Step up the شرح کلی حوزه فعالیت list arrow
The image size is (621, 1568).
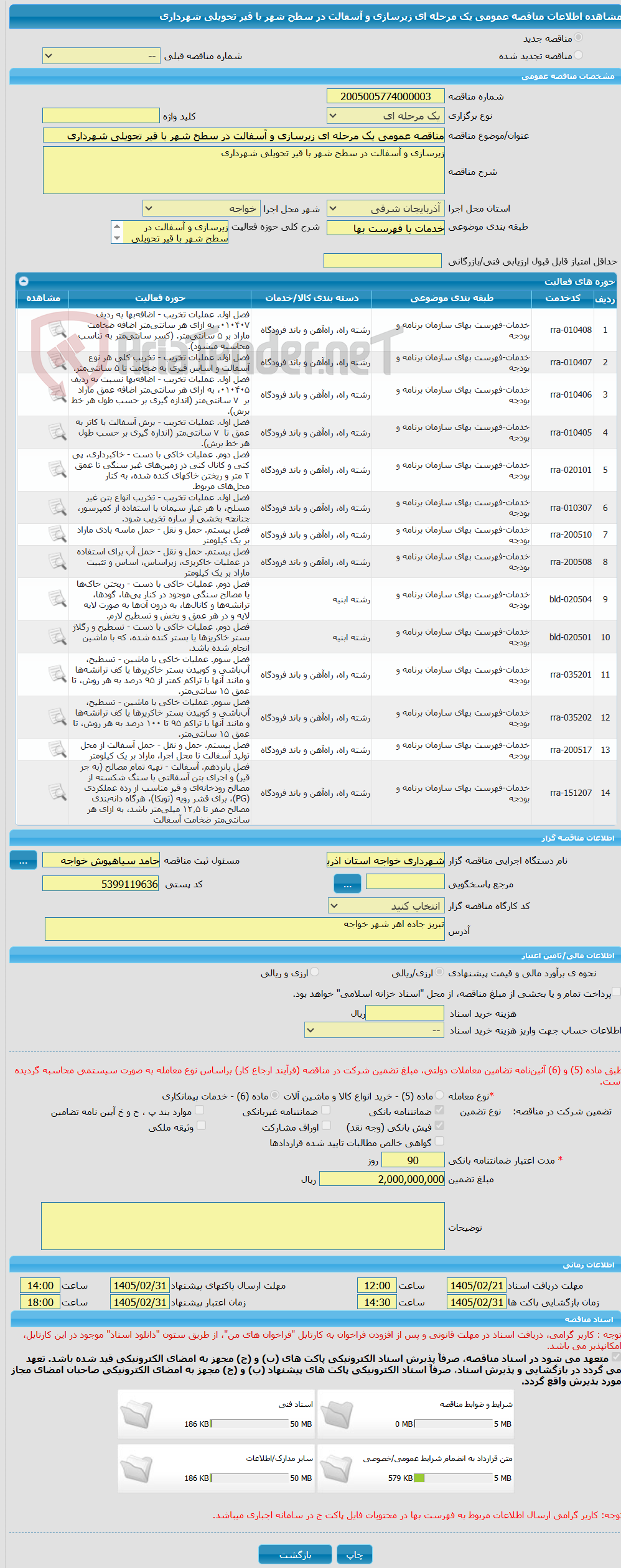point(117,226)
